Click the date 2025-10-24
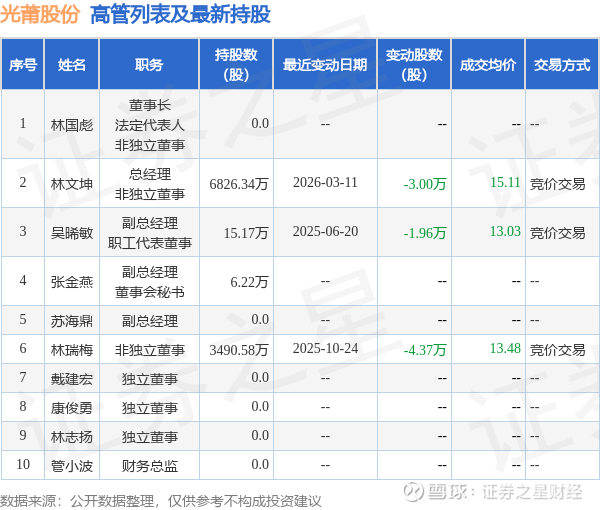 325,349
